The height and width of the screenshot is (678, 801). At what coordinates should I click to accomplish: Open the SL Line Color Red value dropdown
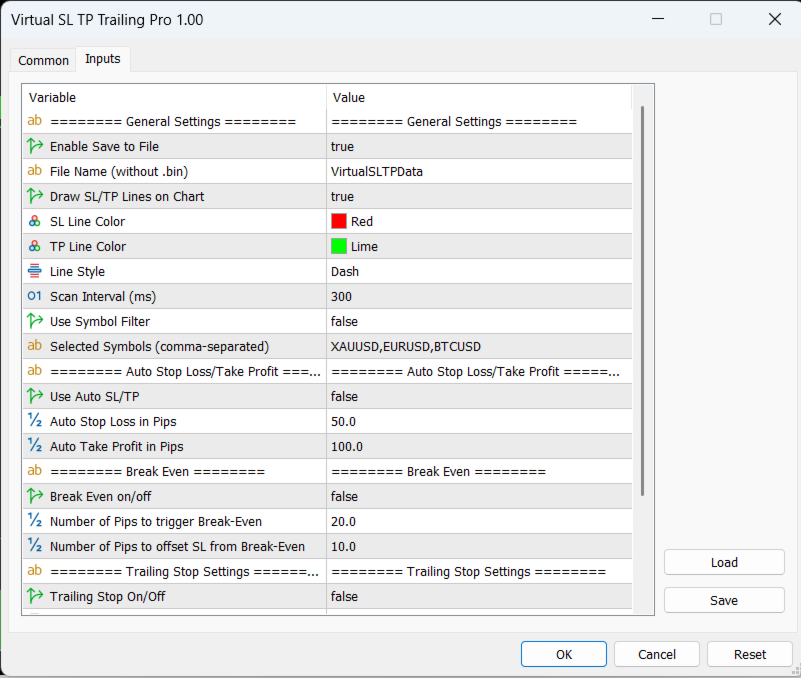pos(479,222)
